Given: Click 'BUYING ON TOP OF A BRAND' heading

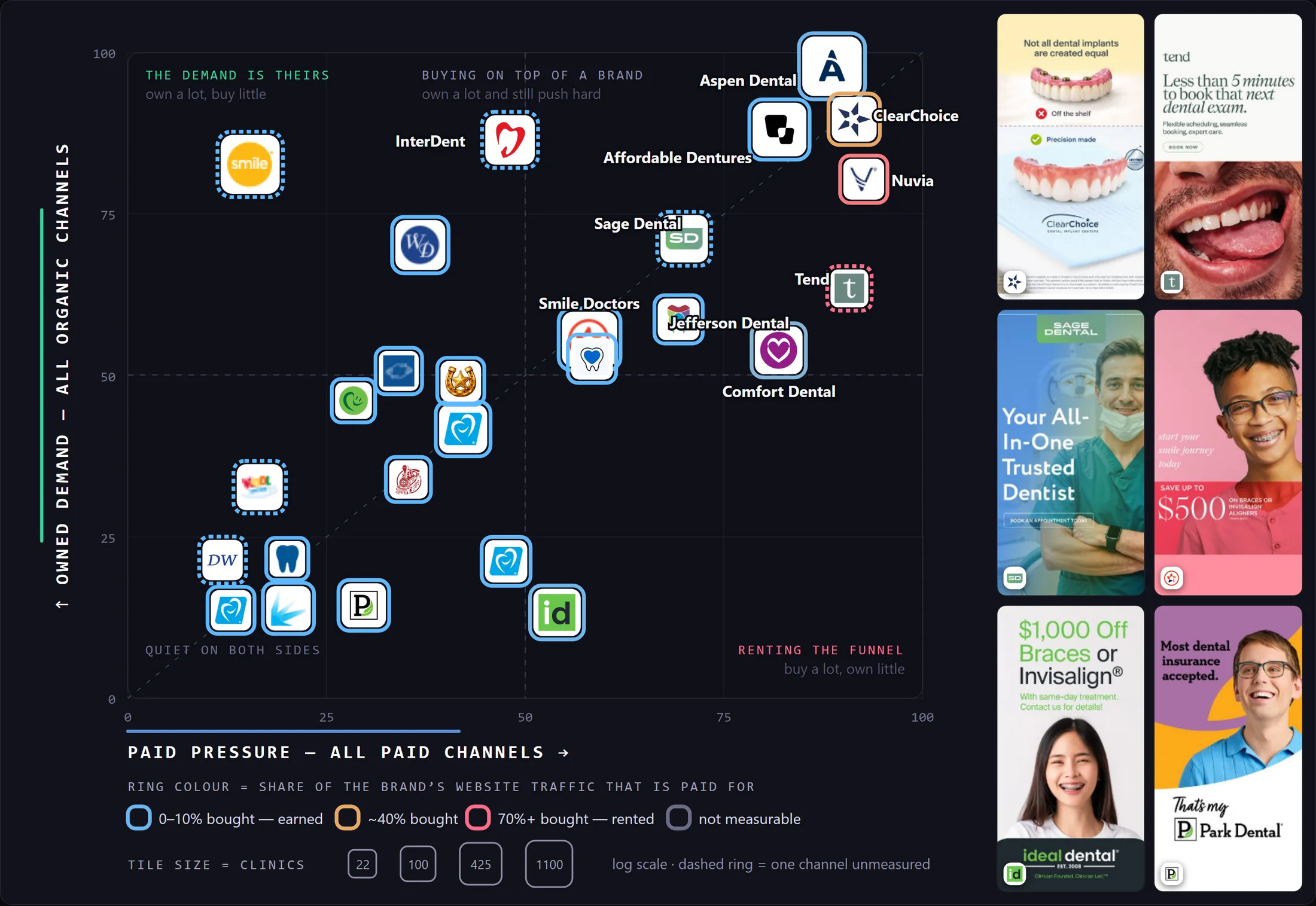Looking at the screenshot, I should [532, 75].
